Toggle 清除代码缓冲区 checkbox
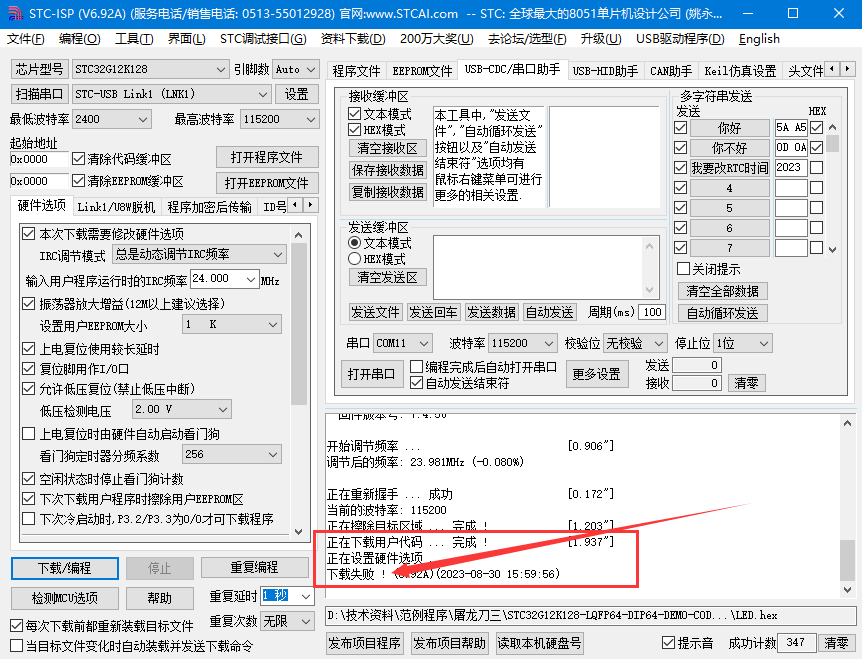Screen dimensions: 862x659 (79, 159)
